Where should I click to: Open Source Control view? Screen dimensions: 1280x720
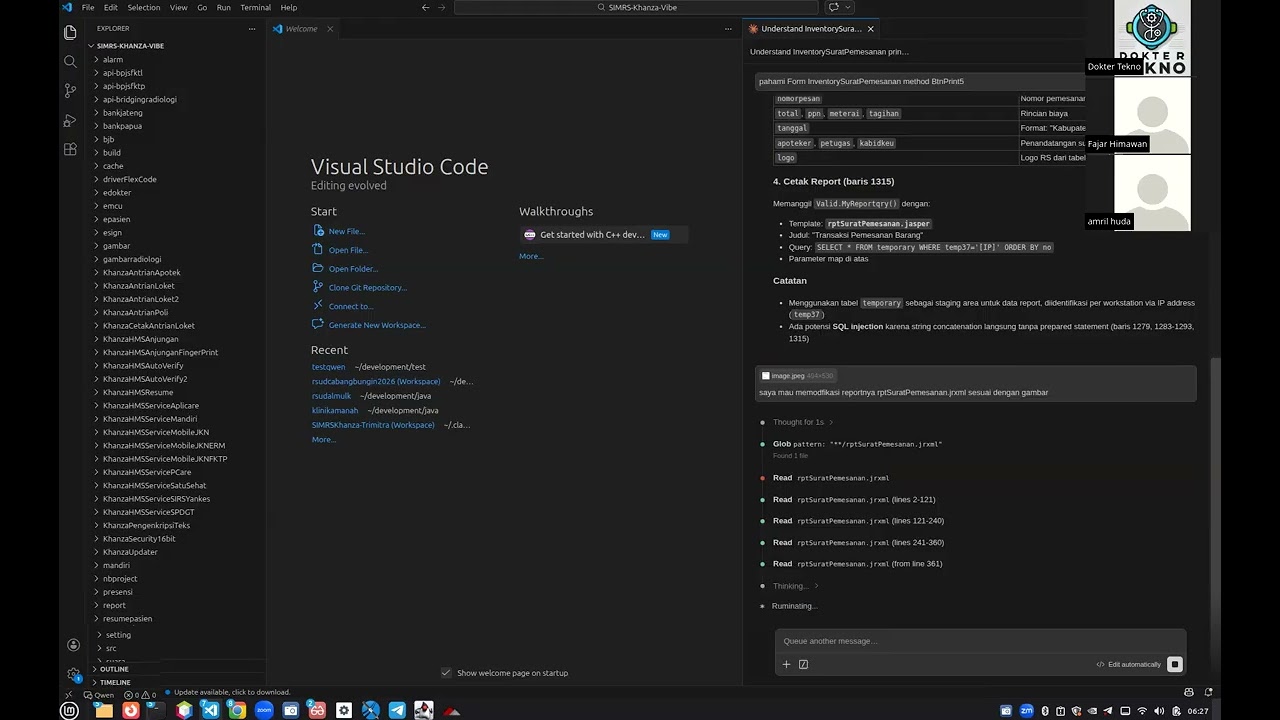pyautogui.click(x=70, y=90)
